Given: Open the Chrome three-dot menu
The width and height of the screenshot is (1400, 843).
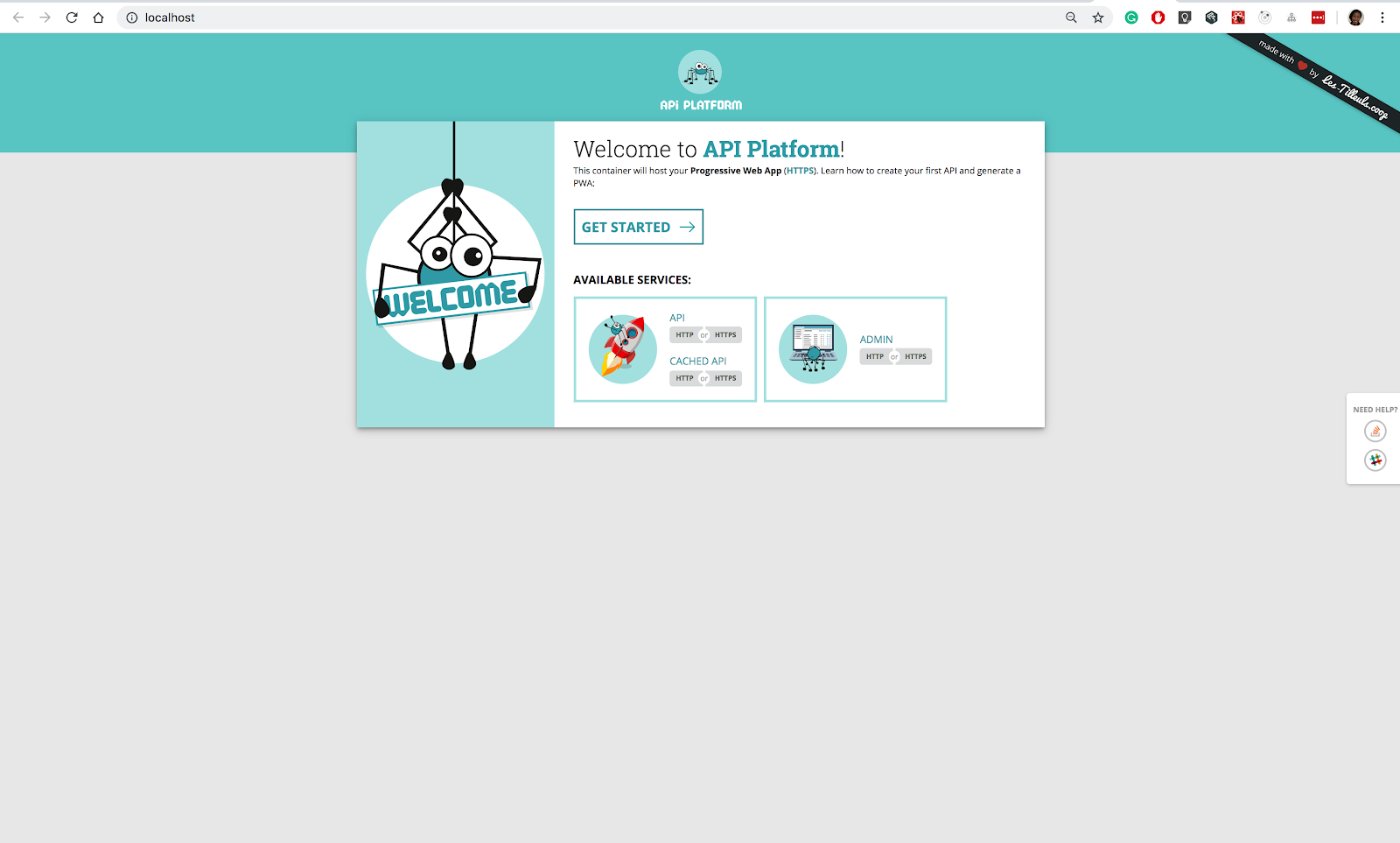Looking at the screenshot, I should [x=1382, y=18].
